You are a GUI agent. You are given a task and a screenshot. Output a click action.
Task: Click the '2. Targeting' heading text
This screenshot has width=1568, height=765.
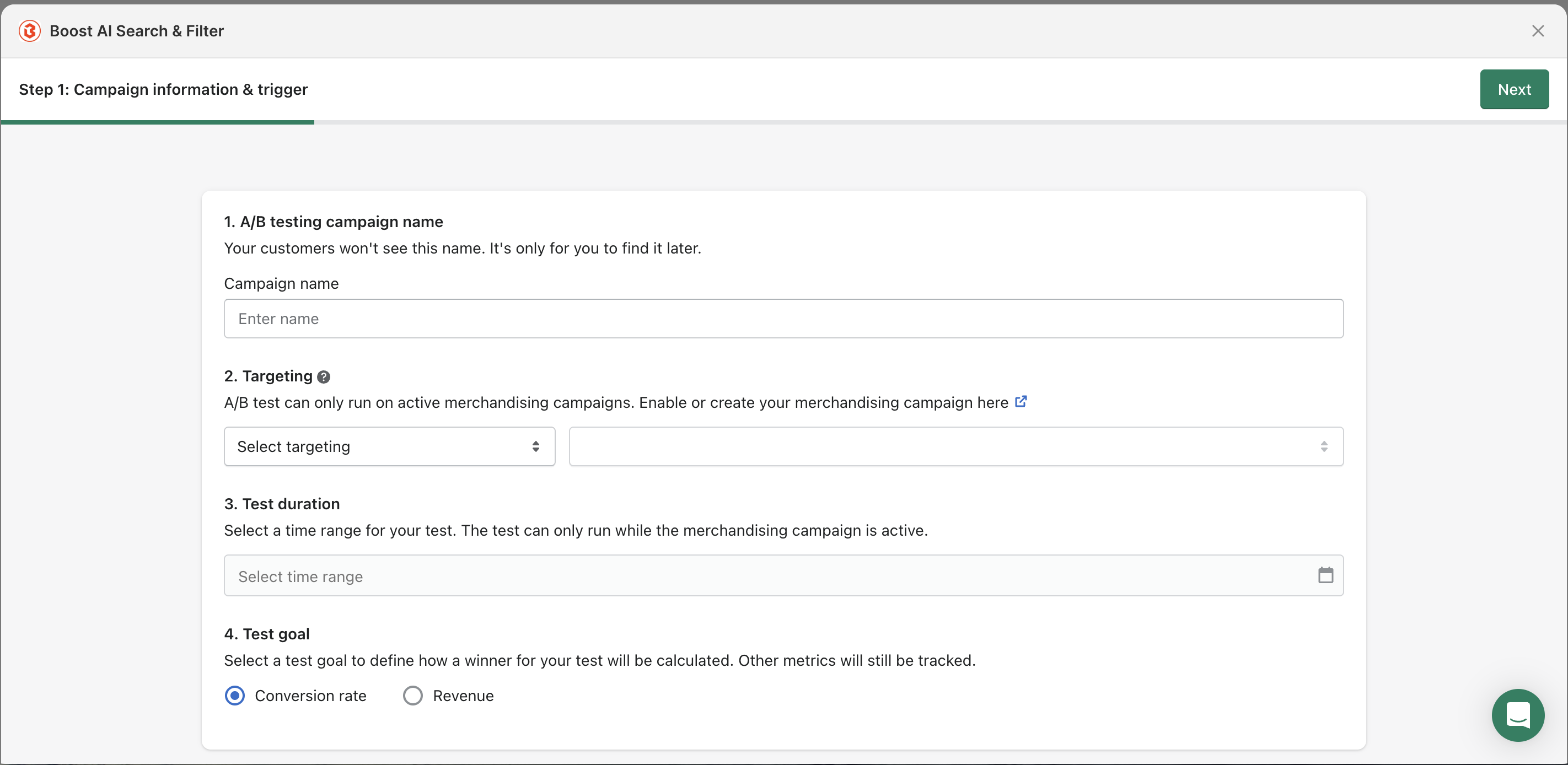pos(269,376)
